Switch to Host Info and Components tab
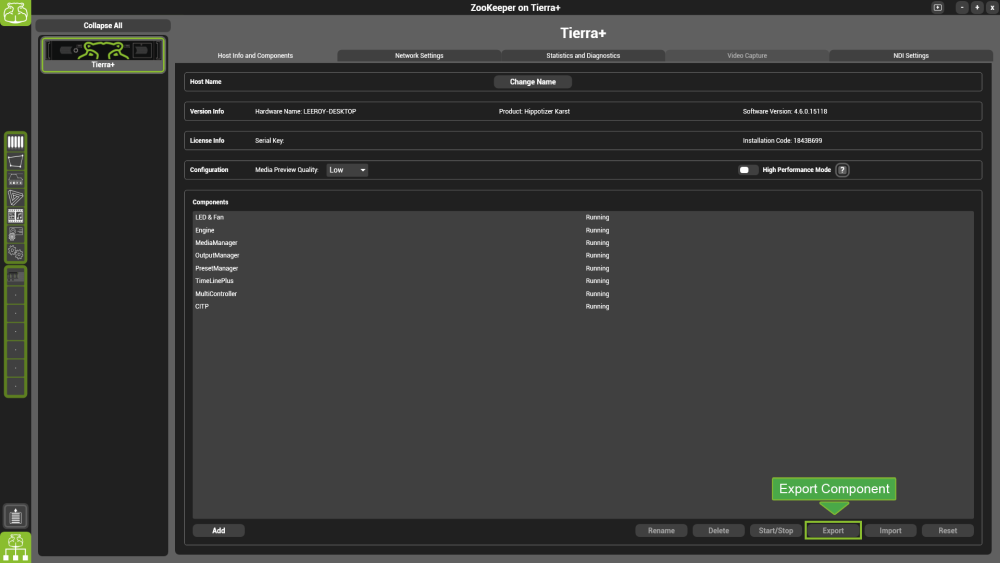 pos(255,55)
